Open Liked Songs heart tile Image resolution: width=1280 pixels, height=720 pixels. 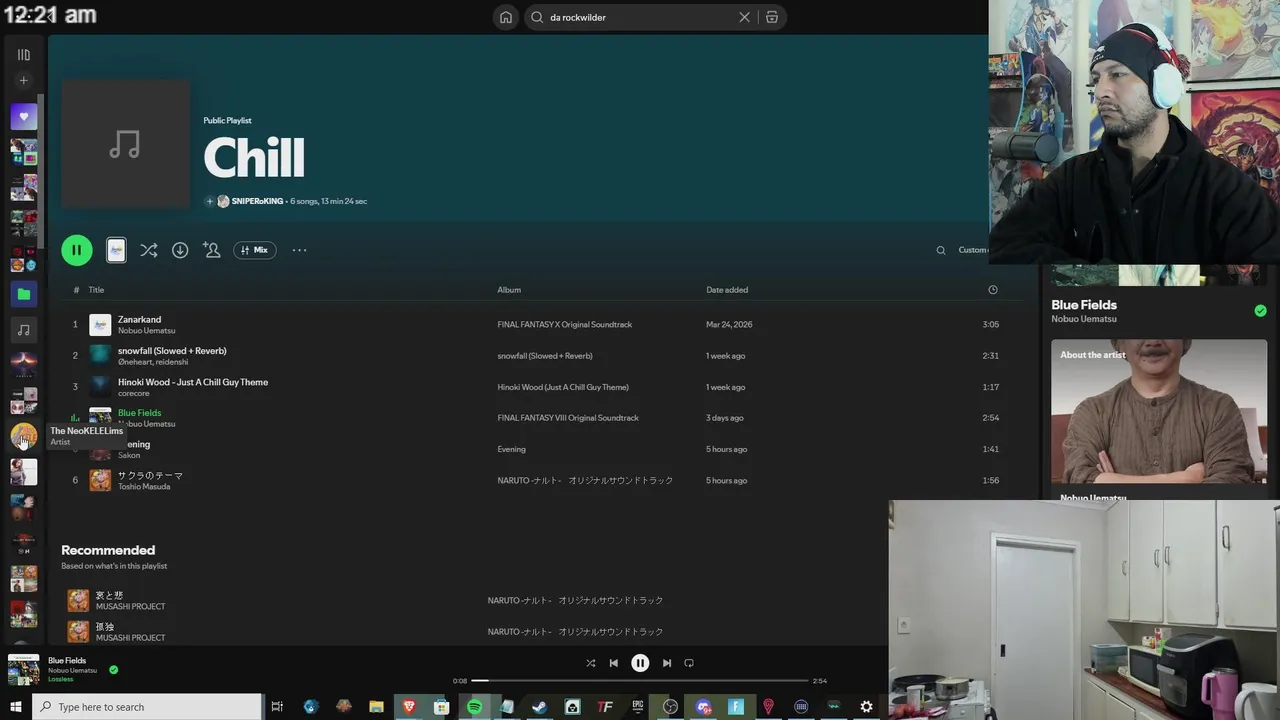tap(24, 117)
